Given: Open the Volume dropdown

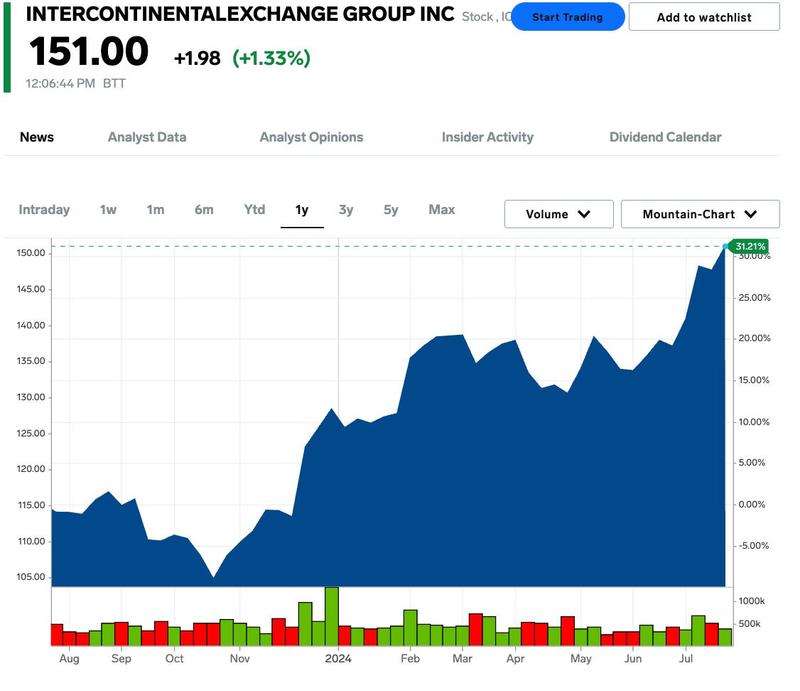Looking at the screenshot, I should (559, 214).
